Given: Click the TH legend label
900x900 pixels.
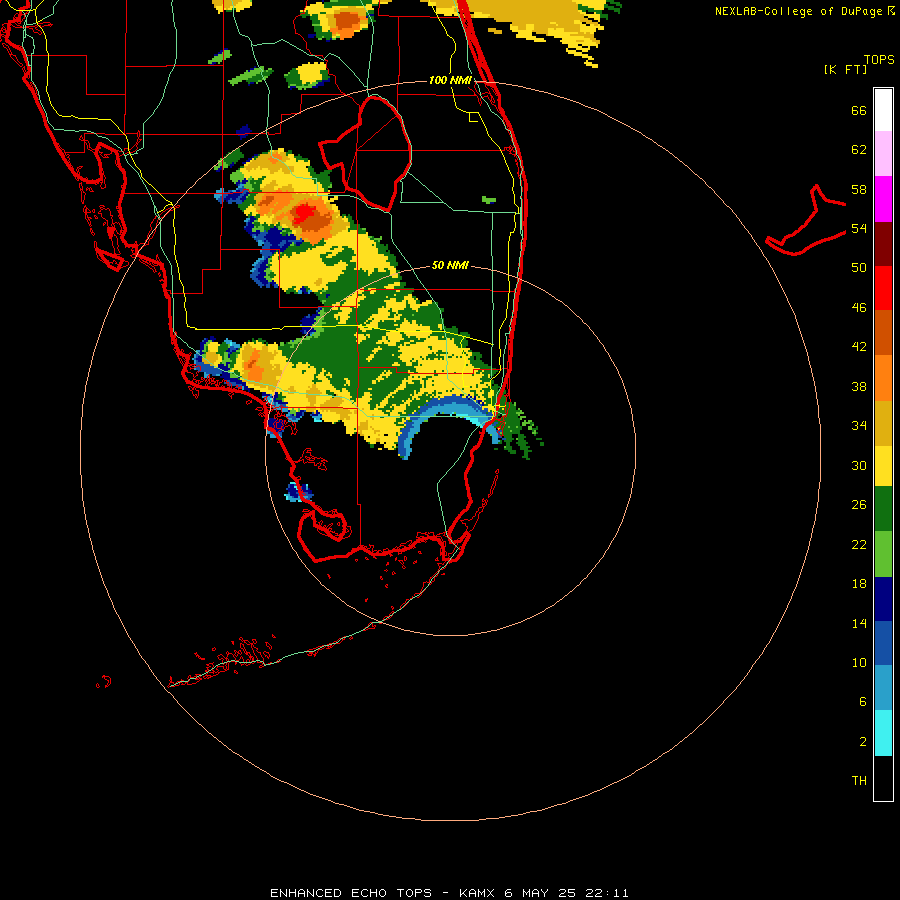Looking at the screenshot, I should pyautogui.click(x=859, y=781).
